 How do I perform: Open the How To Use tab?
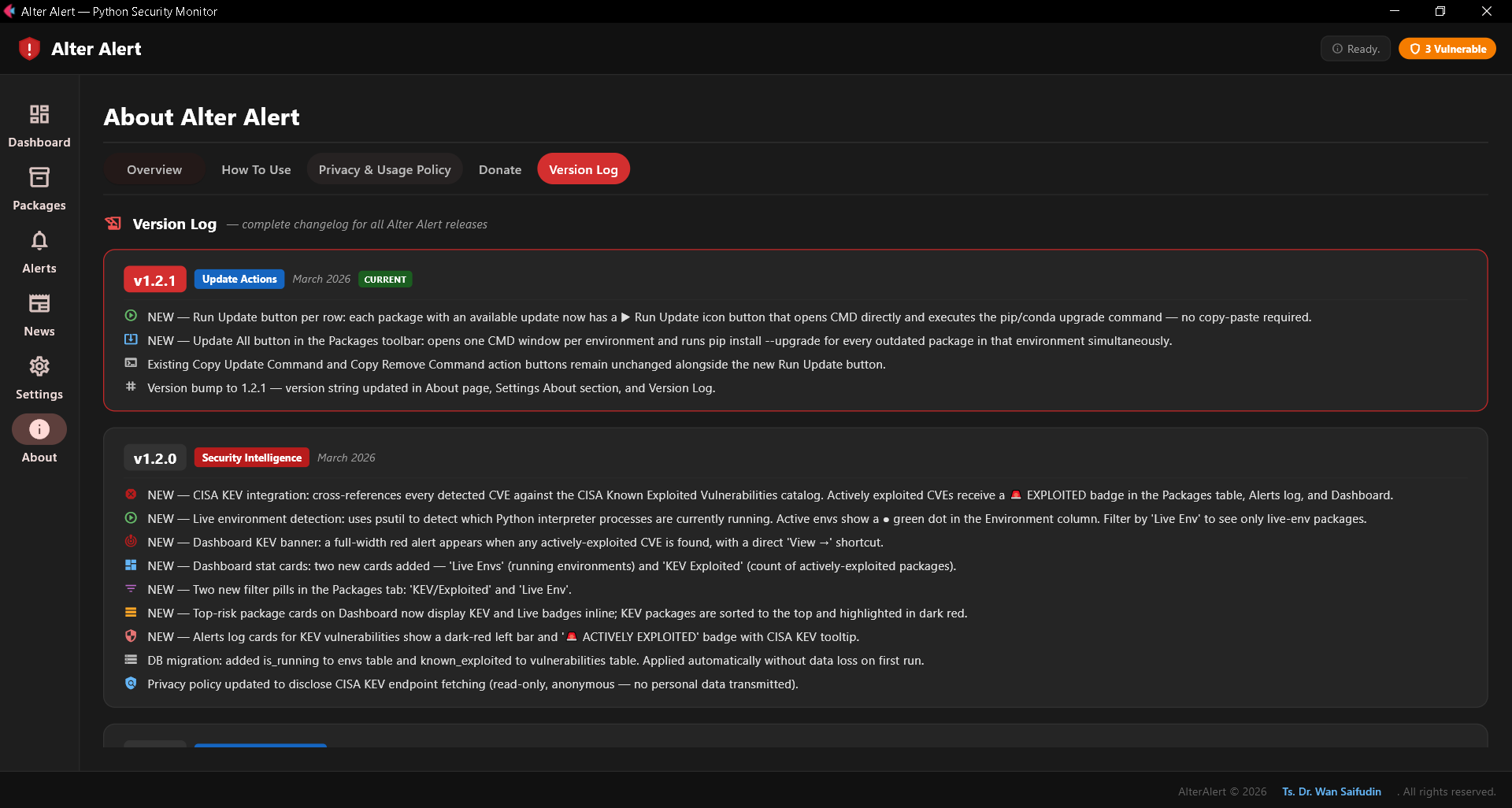[256, 169]
